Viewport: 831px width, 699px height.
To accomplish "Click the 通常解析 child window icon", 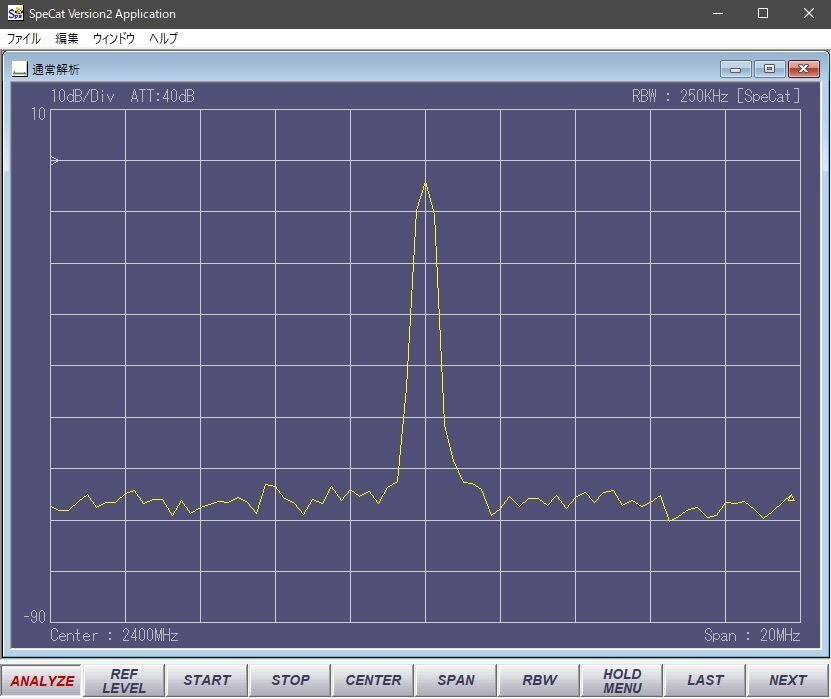I will [20, 69].
